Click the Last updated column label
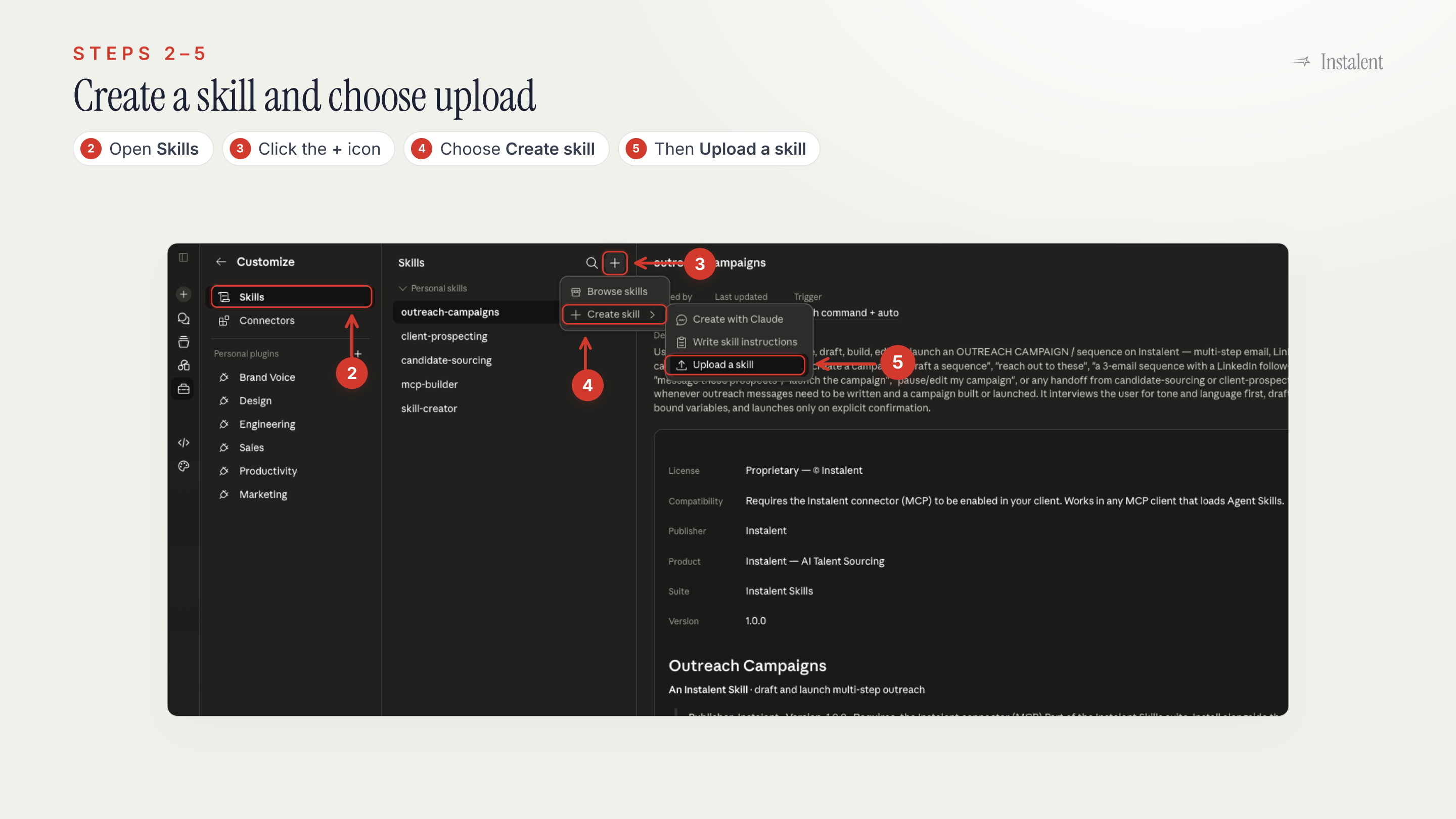 [x=741, y=297]
